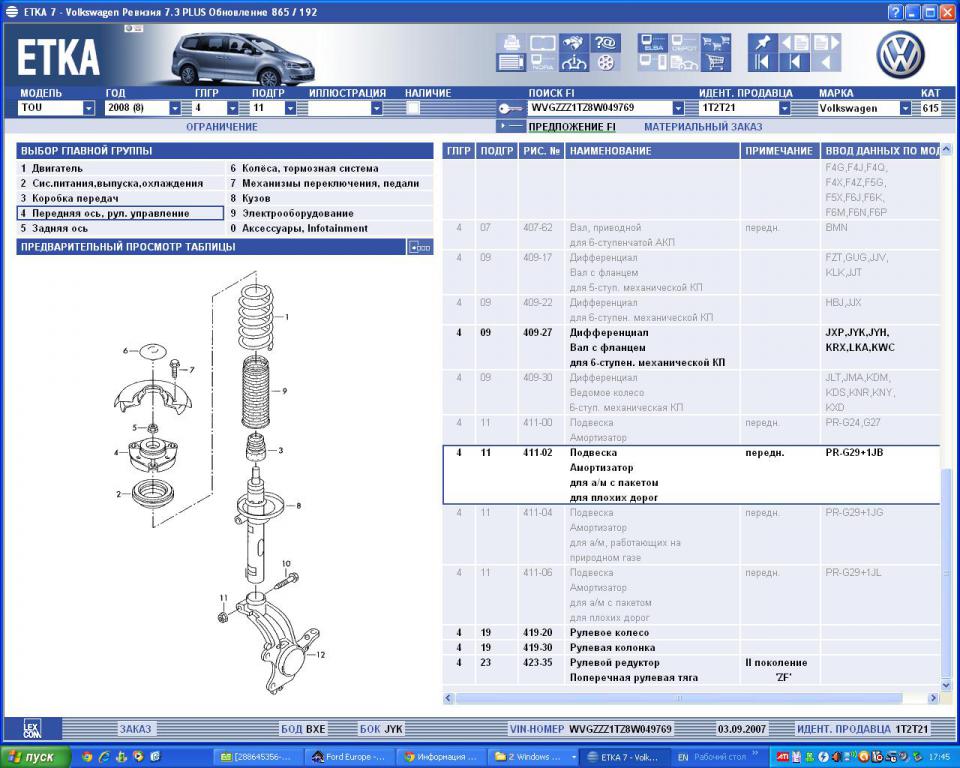
Task: Go to previous page document icon
Action: [x=794, y=43]
